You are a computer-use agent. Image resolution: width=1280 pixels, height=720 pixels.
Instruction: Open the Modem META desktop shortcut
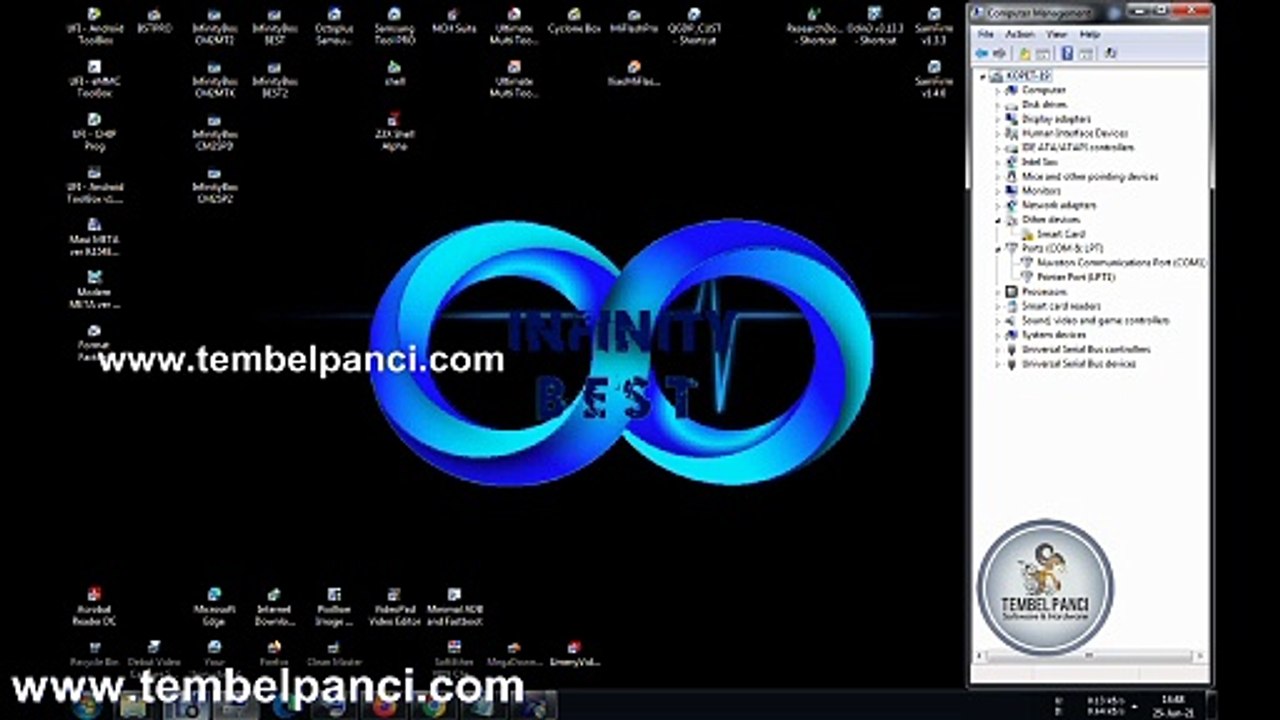(x=94, y=291)
